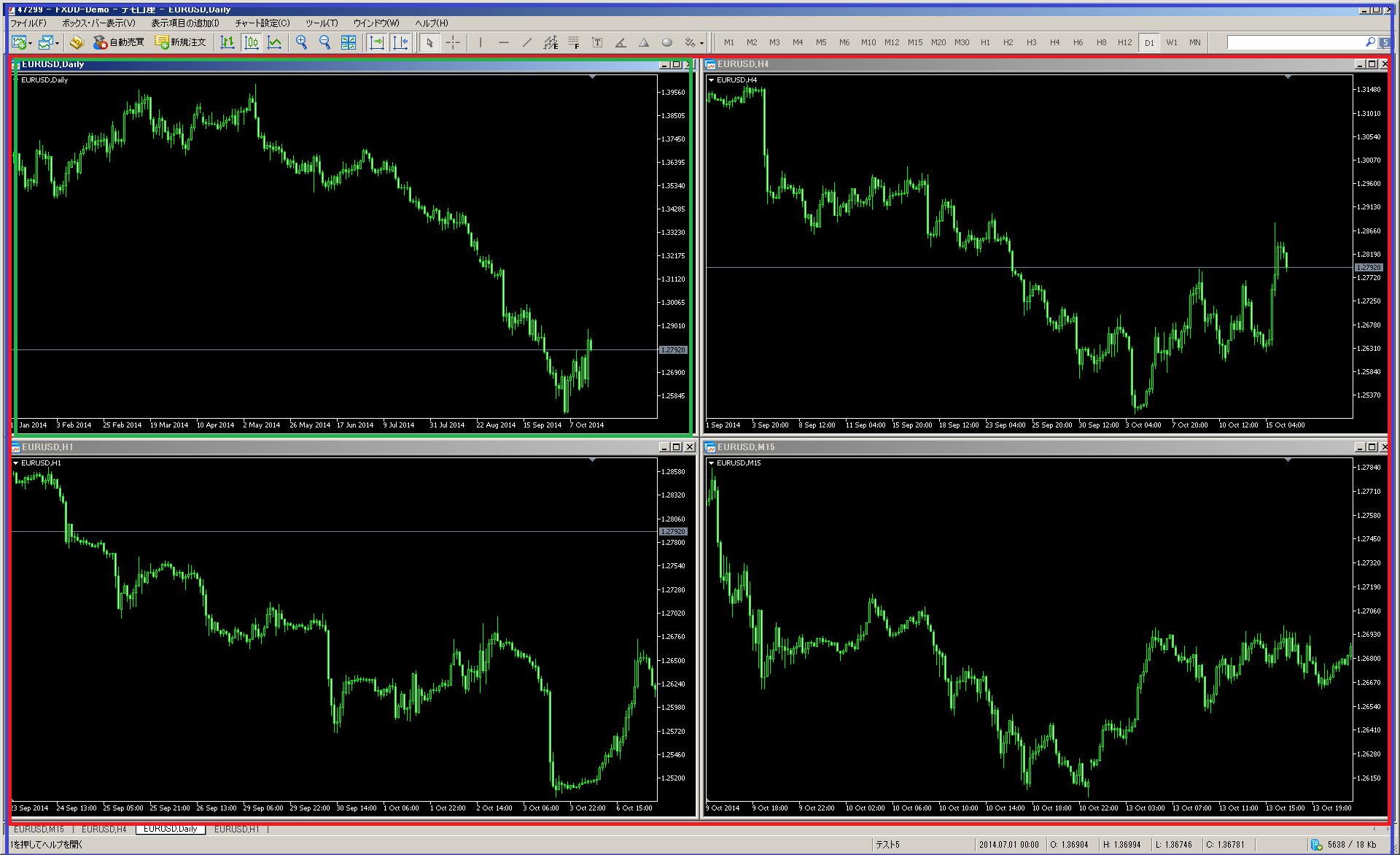Select the H4 timeframe button

coord(1054,42)
